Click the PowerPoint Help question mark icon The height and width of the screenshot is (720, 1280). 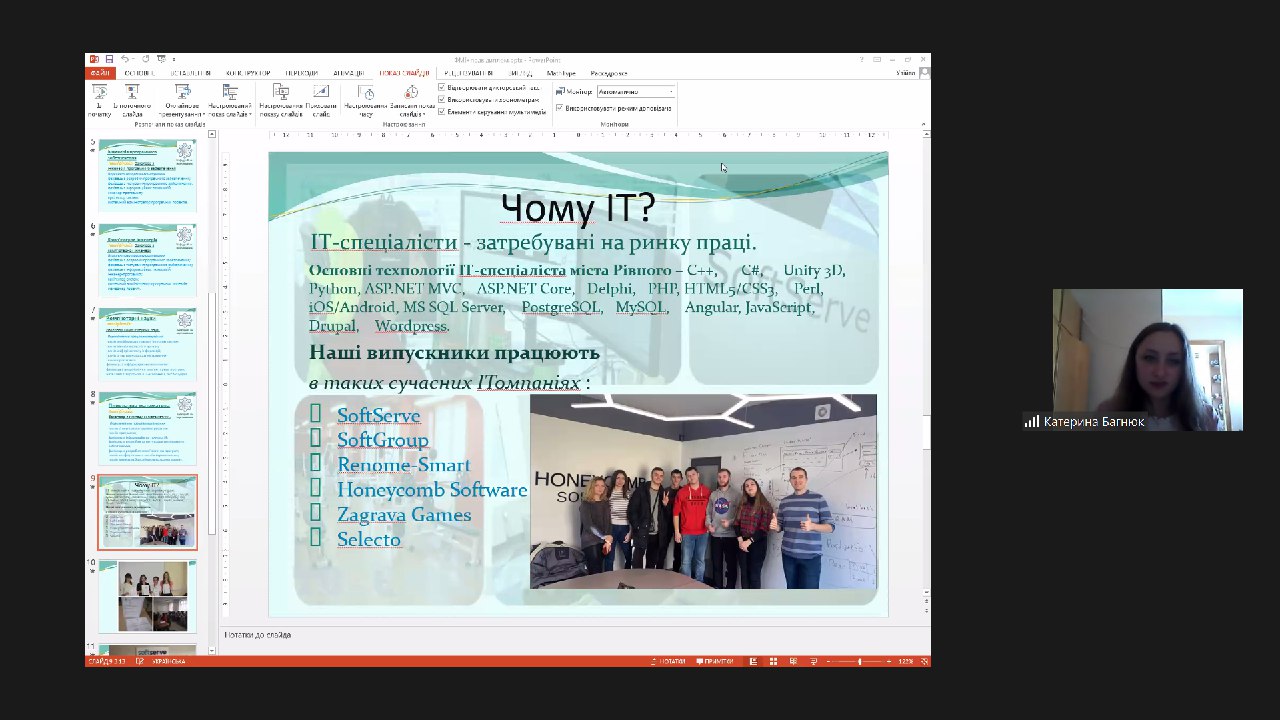pyautogui.click(x=861, y=59)
